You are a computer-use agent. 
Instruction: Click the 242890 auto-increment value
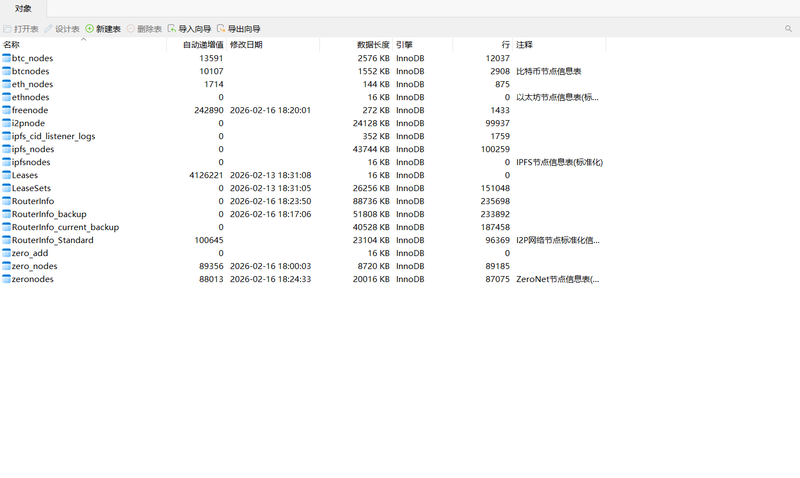[x=209, y=110]
